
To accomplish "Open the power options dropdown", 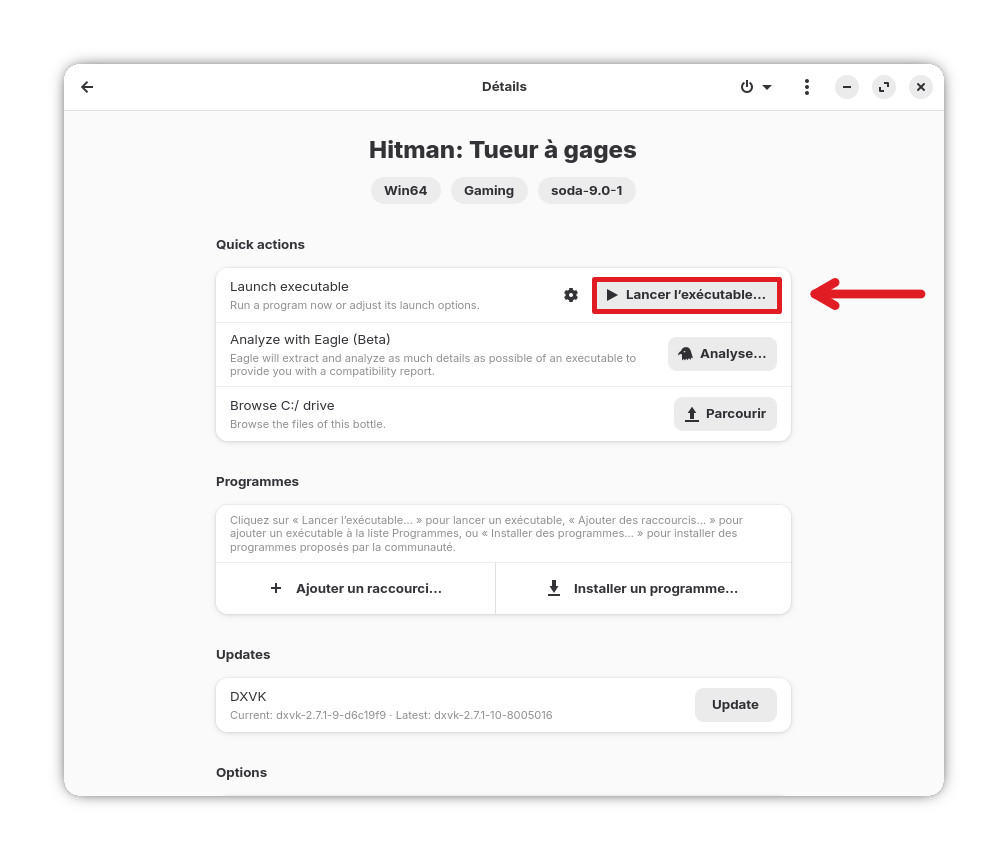I will click(755, 87).
